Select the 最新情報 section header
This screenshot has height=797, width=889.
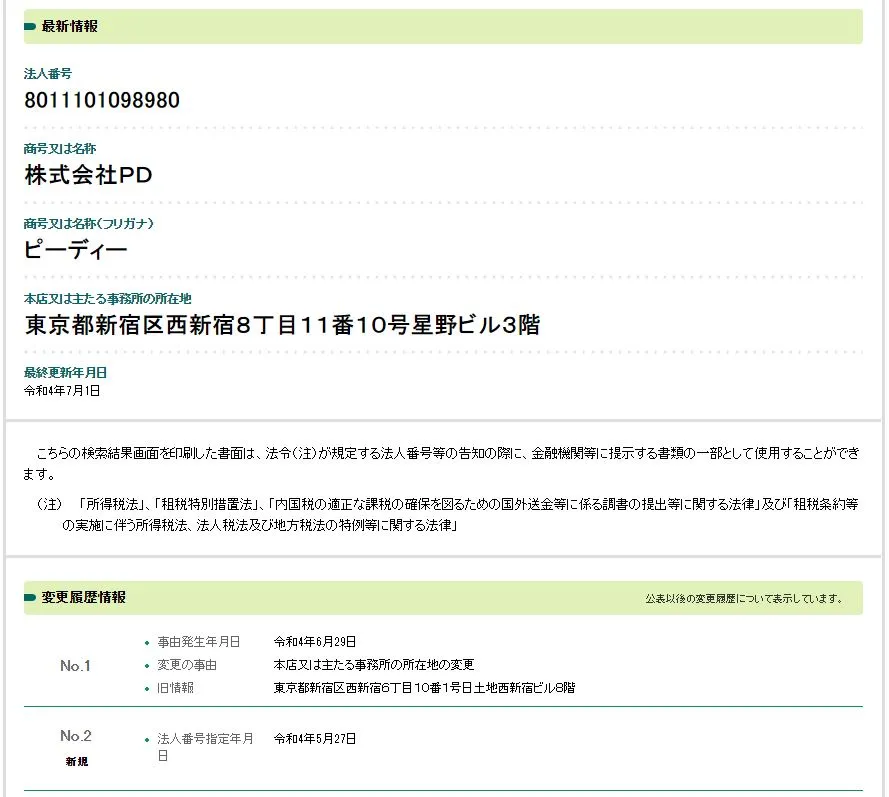tap(70, 27)
